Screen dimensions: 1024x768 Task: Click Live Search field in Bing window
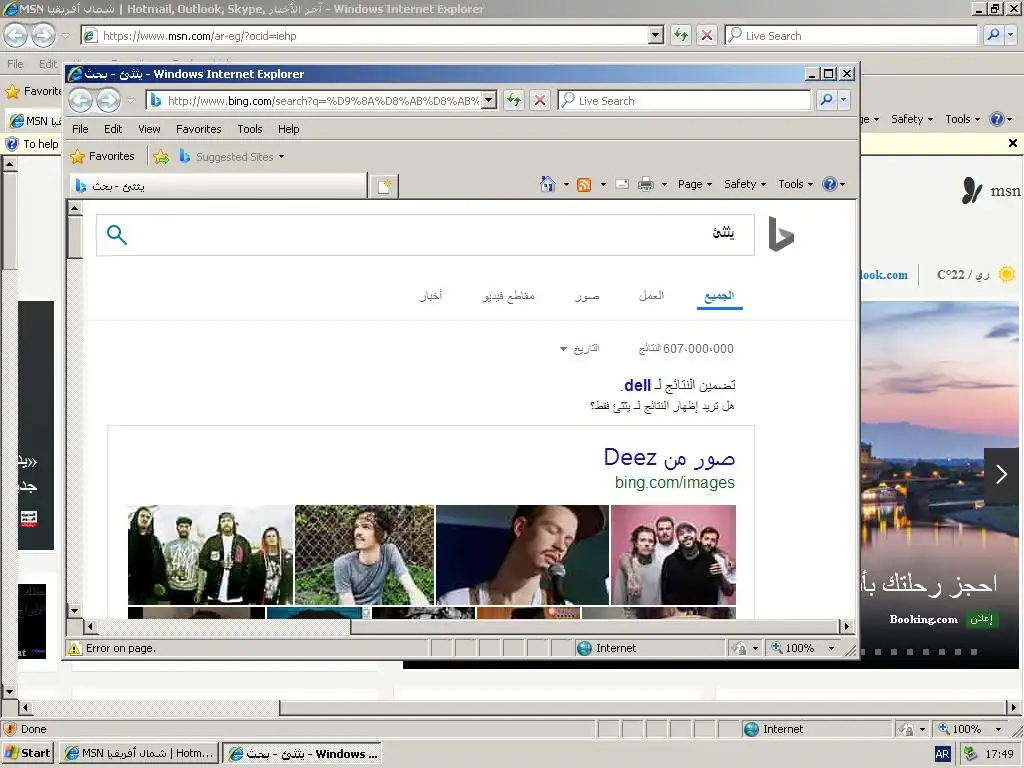click(x=684, y=101)
